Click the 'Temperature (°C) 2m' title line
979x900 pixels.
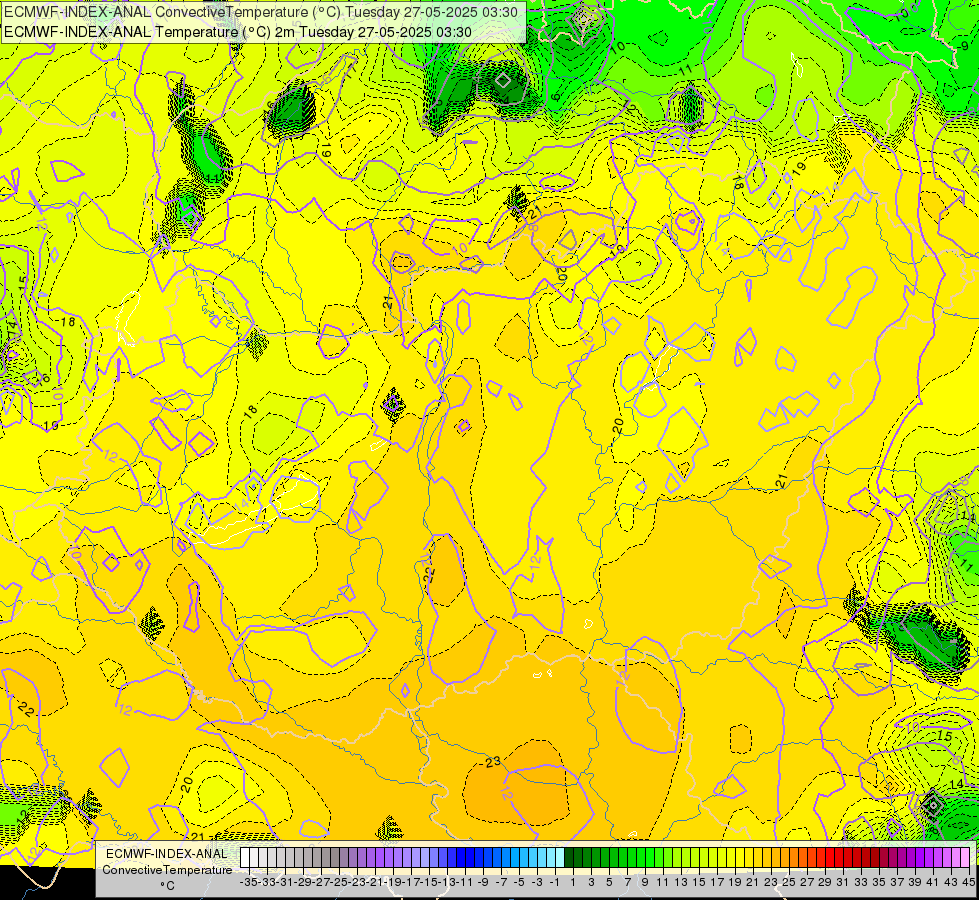[x=238, y=32]
